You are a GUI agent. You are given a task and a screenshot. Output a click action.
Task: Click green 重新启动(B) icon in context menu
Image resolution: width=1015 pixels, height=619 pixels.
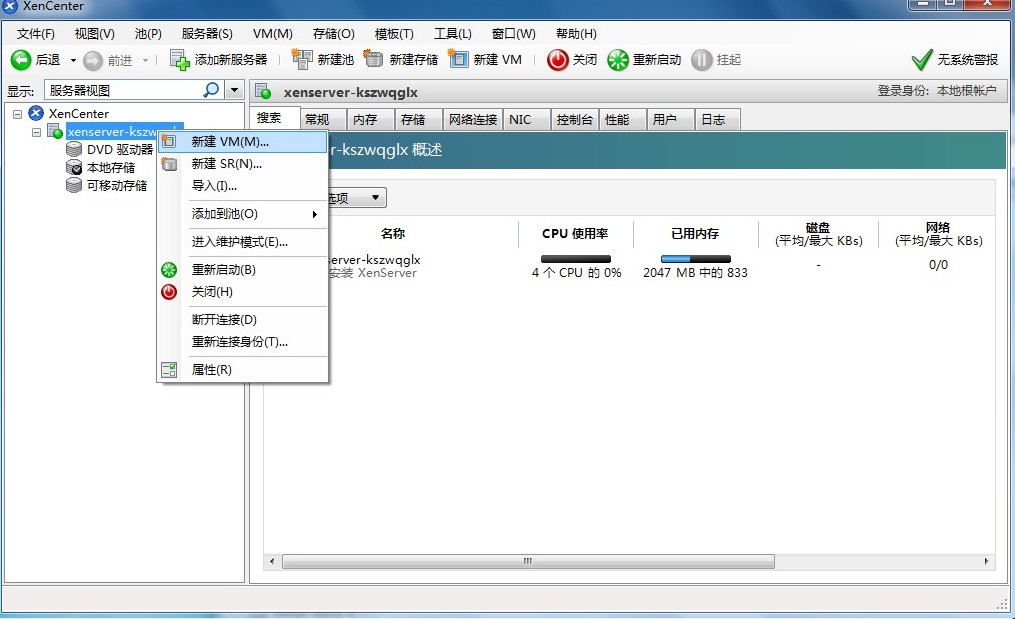169,270
